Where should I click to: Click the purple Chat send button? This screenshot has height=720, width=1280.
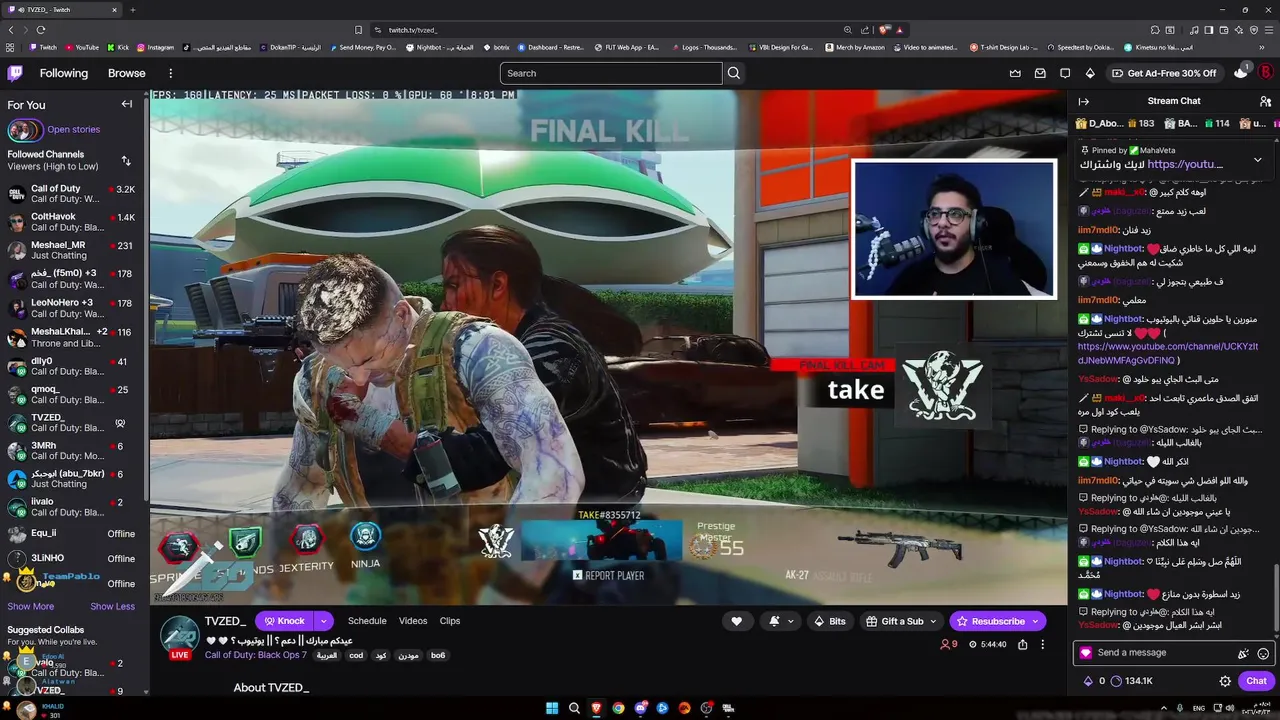(x=1256, y=681)
